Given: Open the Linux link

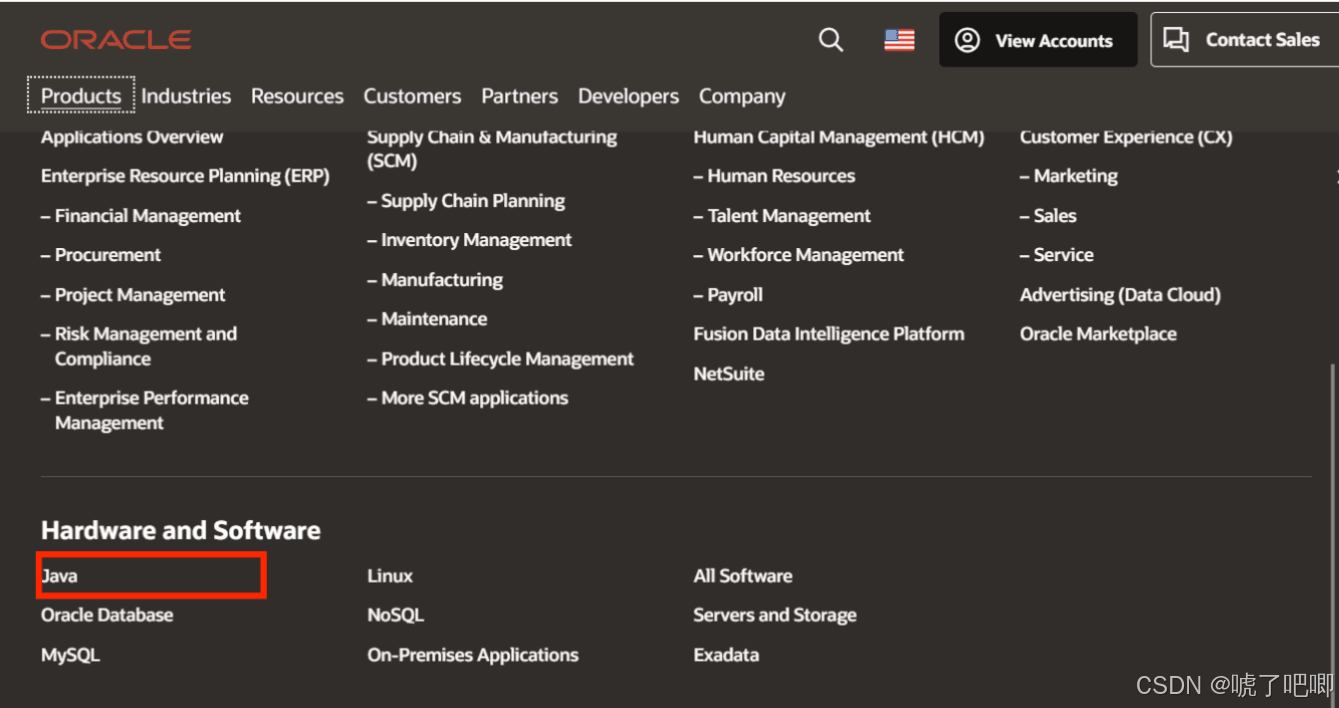Looking at the screenshot, I should (390, 576).
